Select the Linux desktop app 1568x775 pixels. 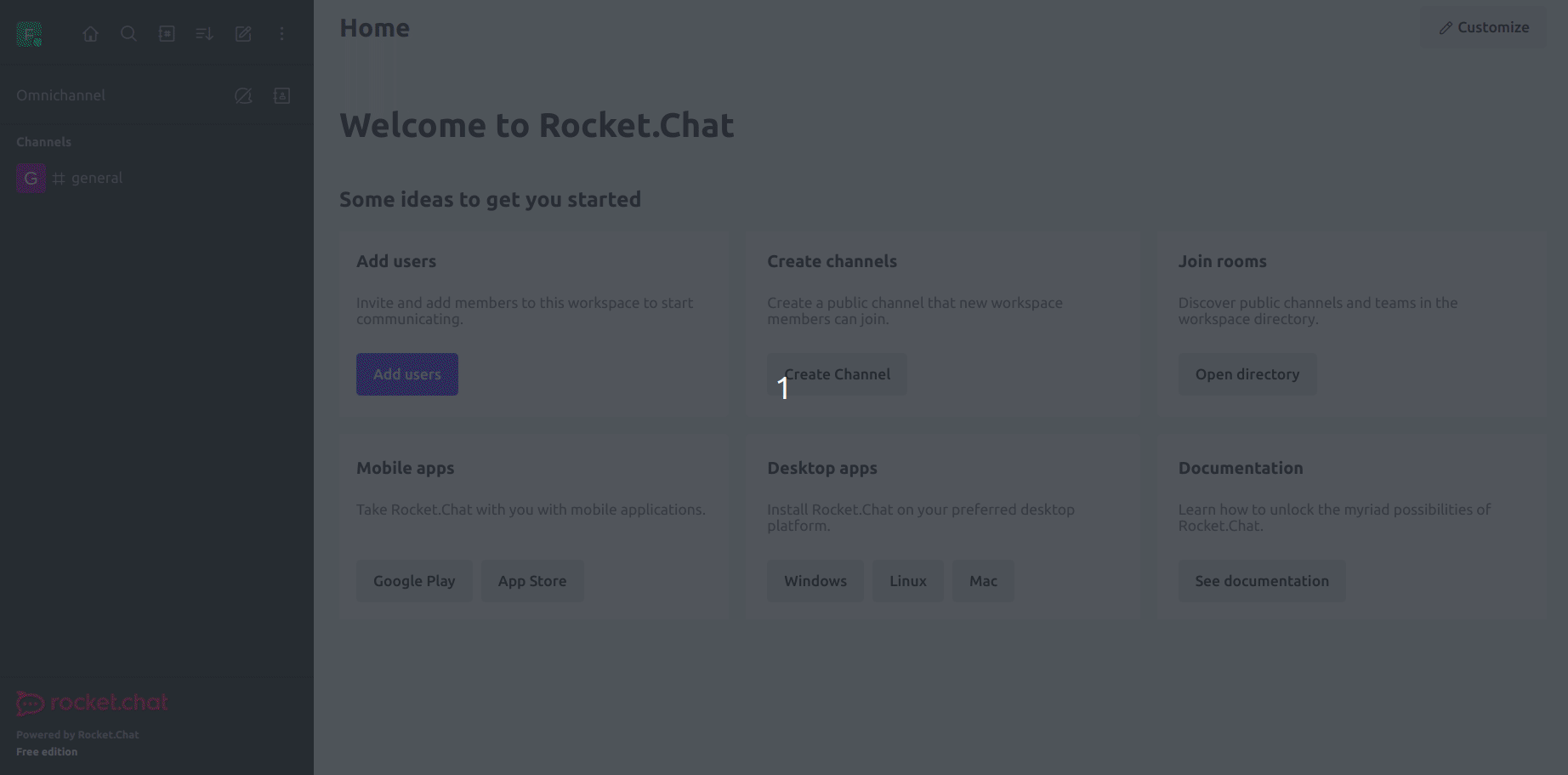(x=908, y=581)
